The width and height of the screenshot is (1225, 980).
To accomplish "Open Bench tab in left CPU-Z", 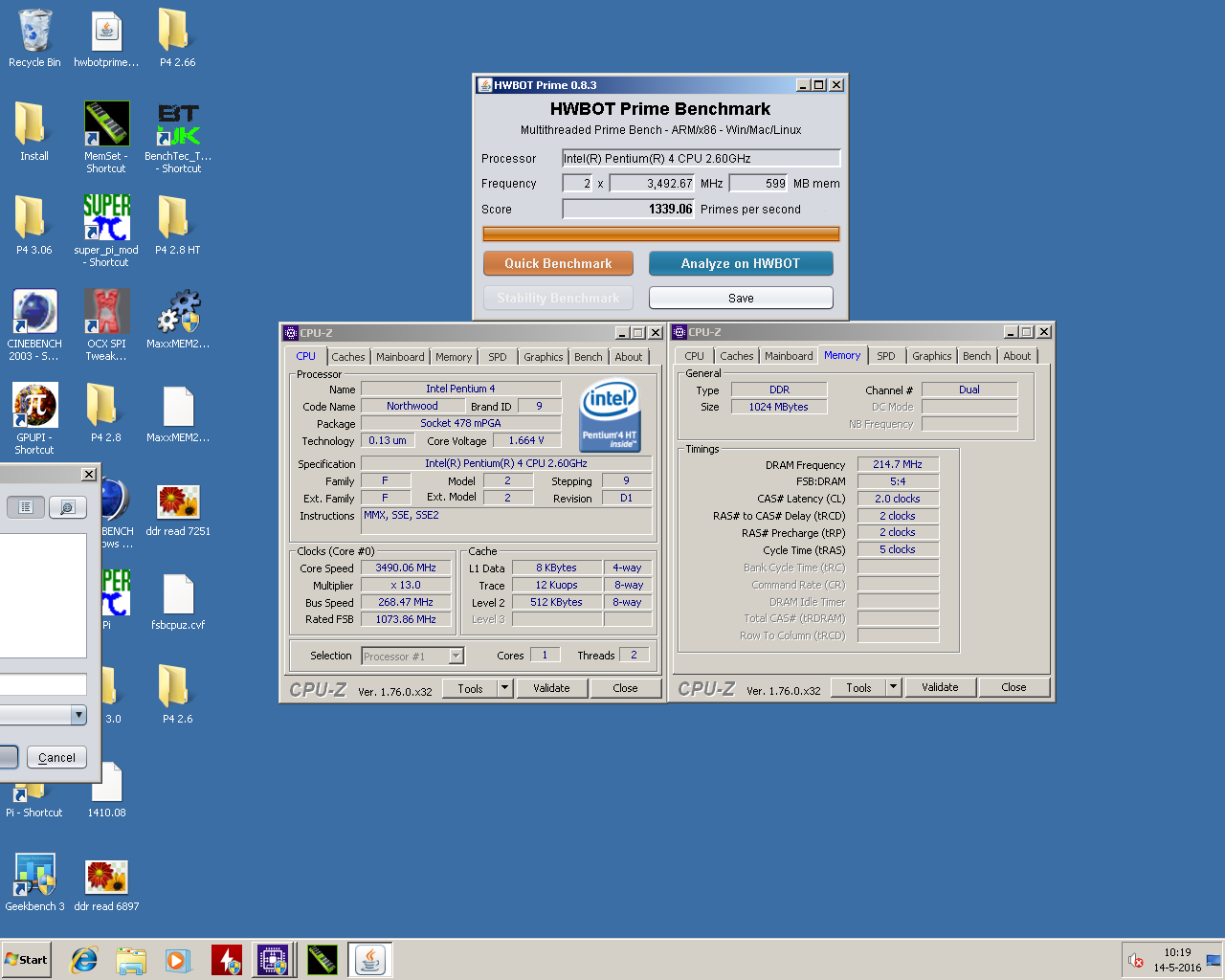I will click(x=589, y=357).
